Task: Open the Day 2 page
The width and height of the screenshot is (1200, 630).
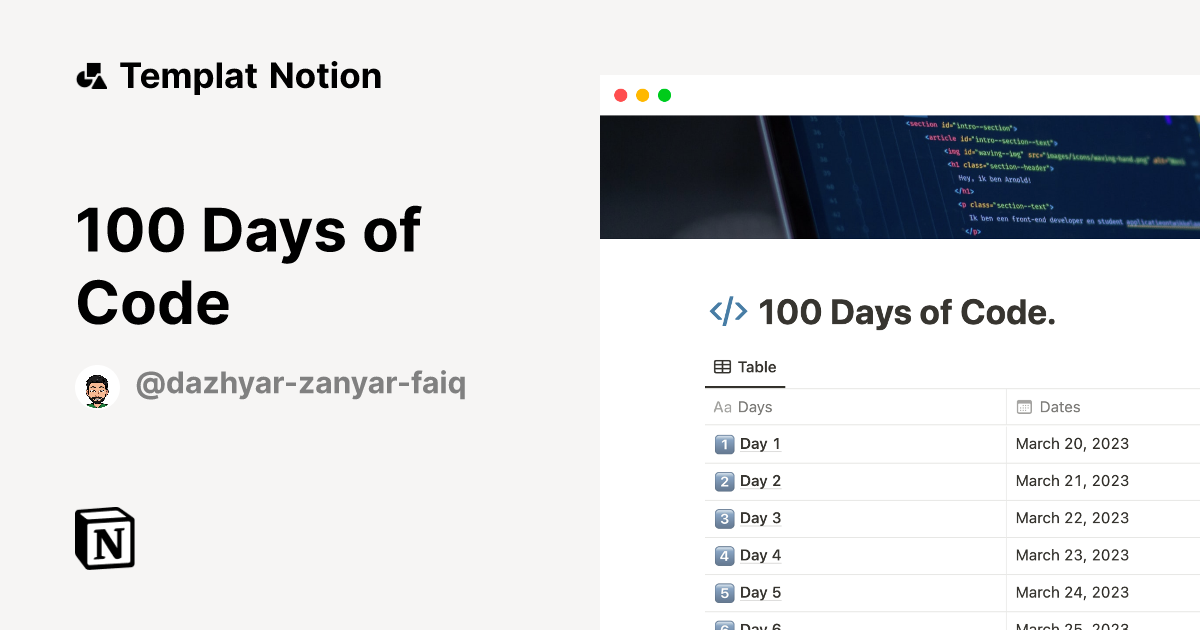Action: pyautogui.click(x=760, y=481)
